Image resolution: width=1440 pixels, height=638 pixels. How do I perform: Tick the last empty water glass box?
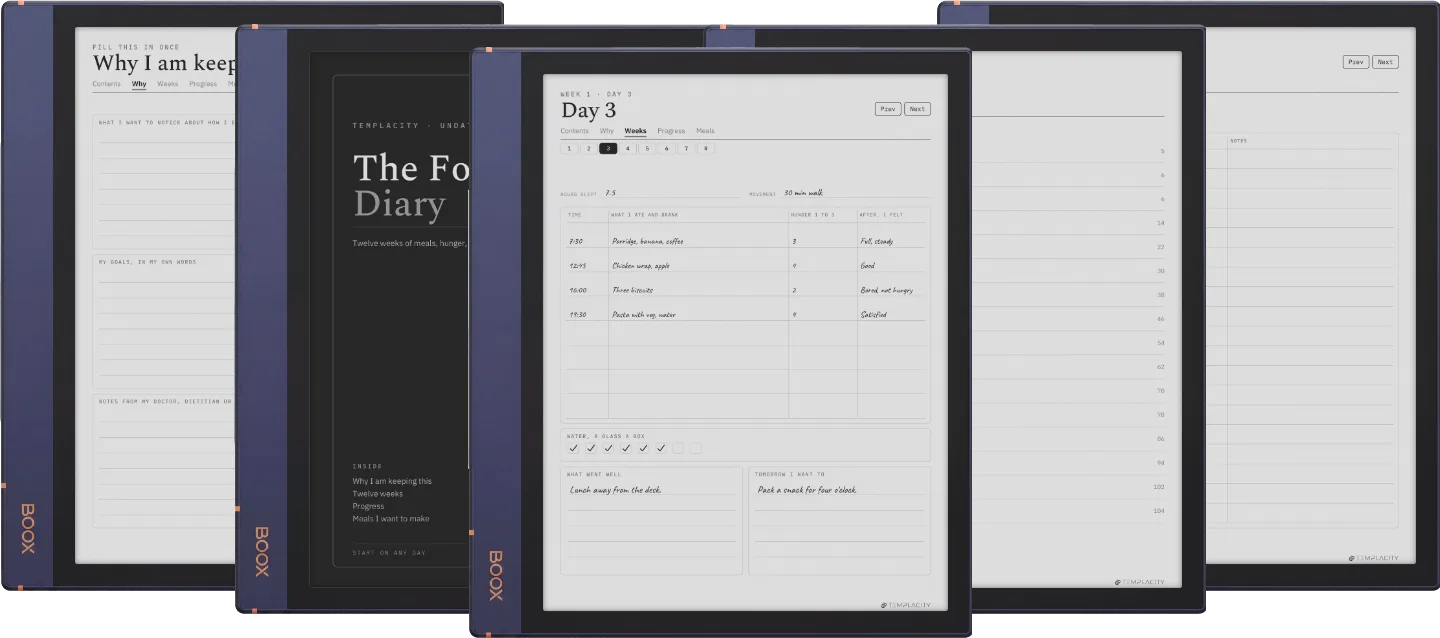(696, 448)
